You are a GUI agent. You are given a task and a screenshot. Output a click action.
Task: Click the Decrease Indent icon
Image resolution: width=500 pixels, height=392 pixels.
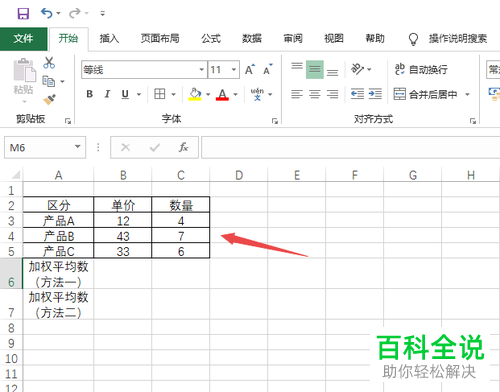357,94
